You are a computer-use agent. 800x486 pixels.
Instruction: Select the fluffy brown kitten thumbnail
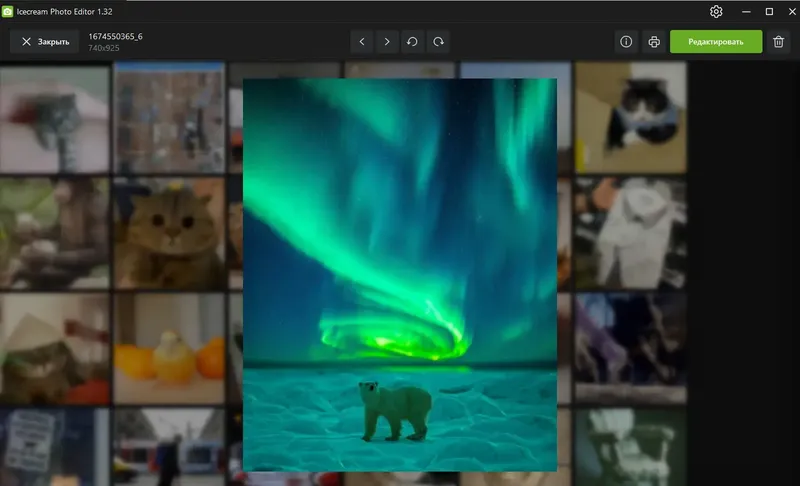click(169, 234)
